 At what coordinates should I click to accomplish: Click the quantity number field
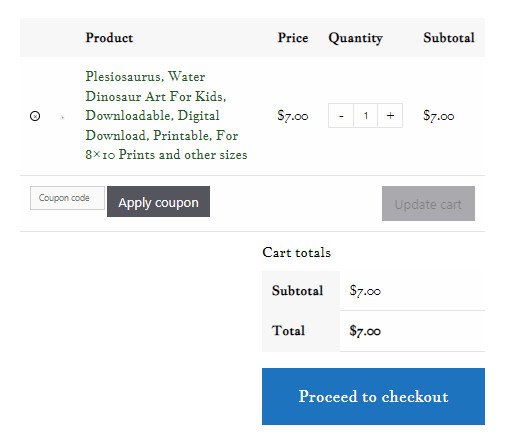coord(366,116)
